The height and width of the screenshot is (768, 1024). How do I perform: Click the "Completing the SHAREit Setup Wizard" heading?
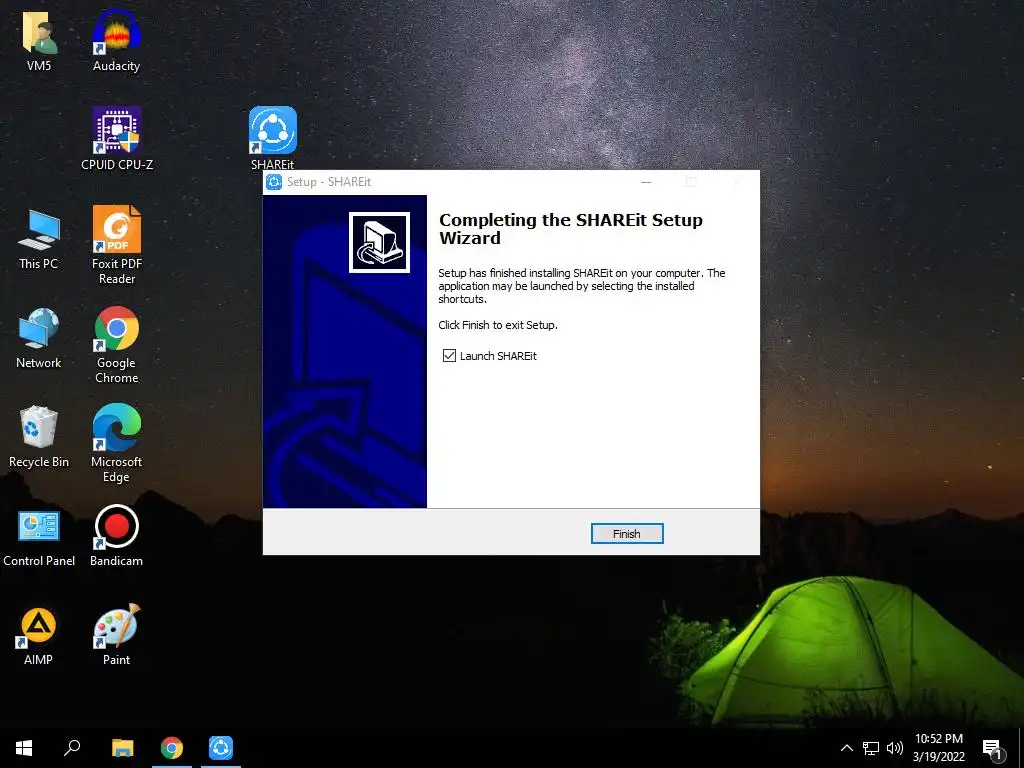pyautogui.click(x=571, y=229)
